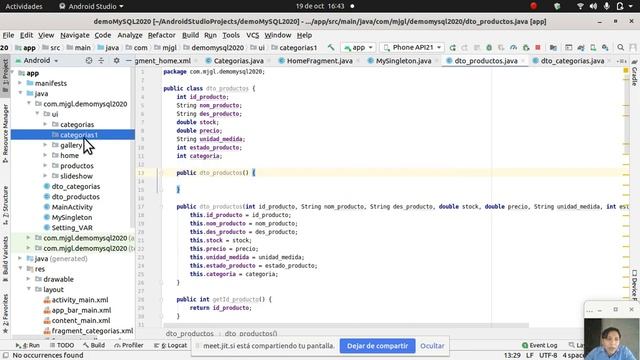Expand the productos package
The height and width of the screenshot is (360, 640).
tap(45, 166)
